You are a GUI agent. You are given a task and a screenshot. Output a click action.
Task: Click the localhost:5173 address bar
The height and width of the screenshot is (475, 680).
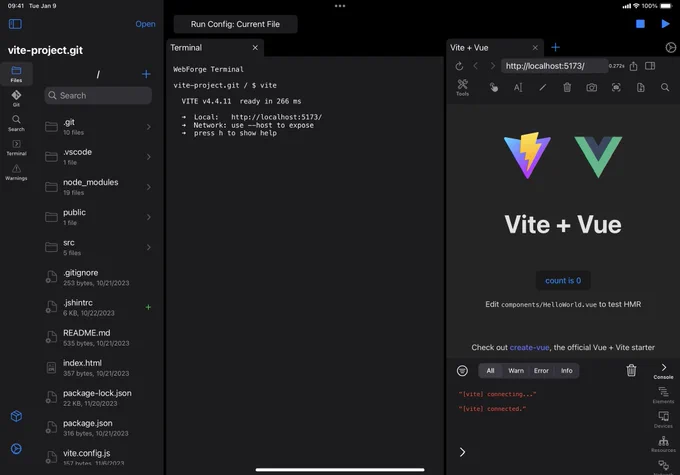tap(554, 66)
